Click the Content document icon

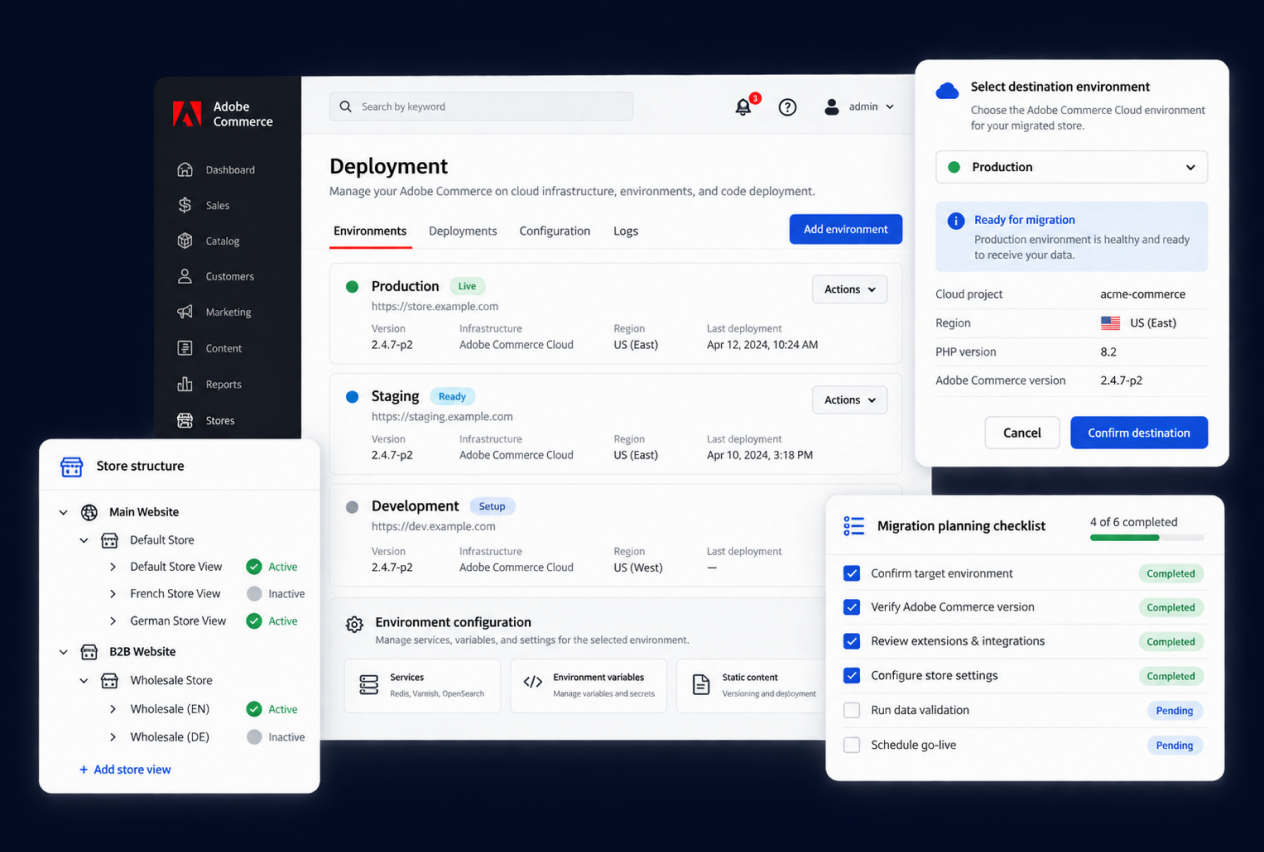click(185, 348)
